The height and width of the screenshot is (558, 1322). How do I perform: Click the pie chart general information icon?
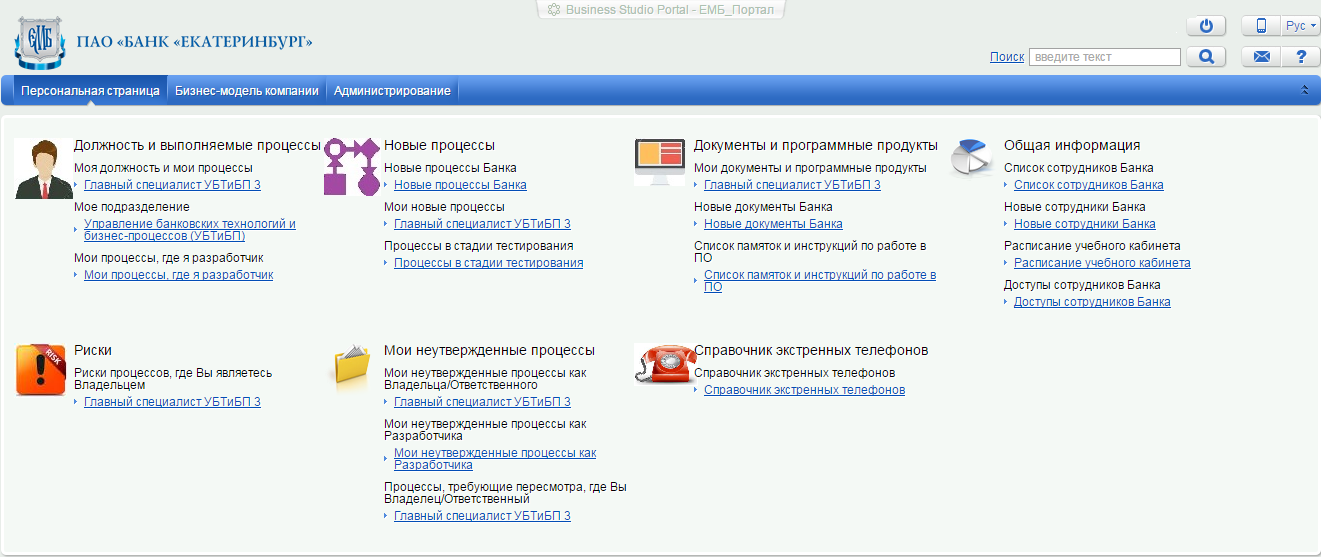pyautogui.click(x=969, y=158)
